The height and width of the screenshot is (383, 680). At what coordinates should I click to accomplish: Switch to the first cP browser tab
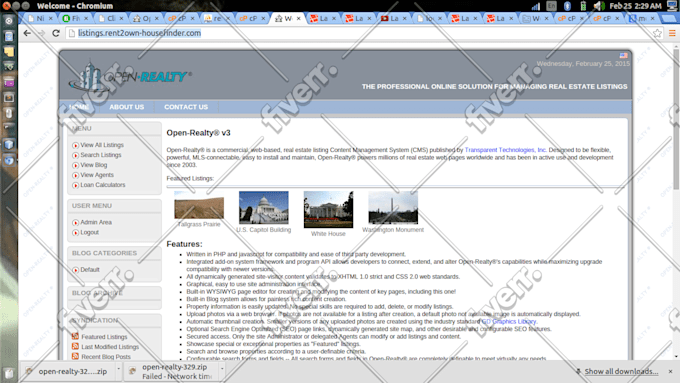click(181, 18)
